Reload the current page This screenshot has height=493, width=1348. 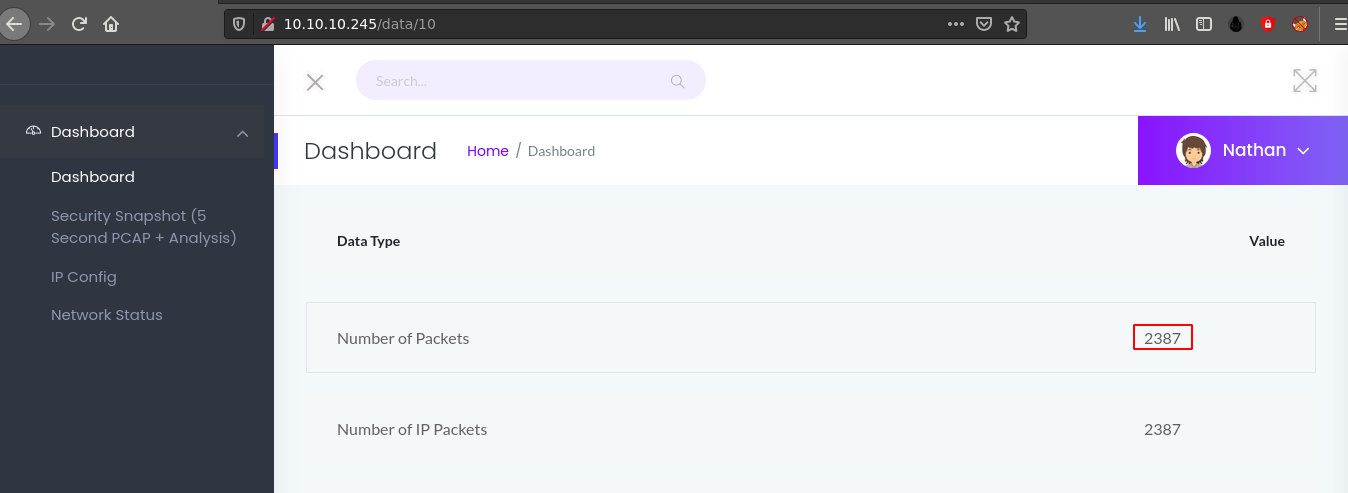pos(79,24)
